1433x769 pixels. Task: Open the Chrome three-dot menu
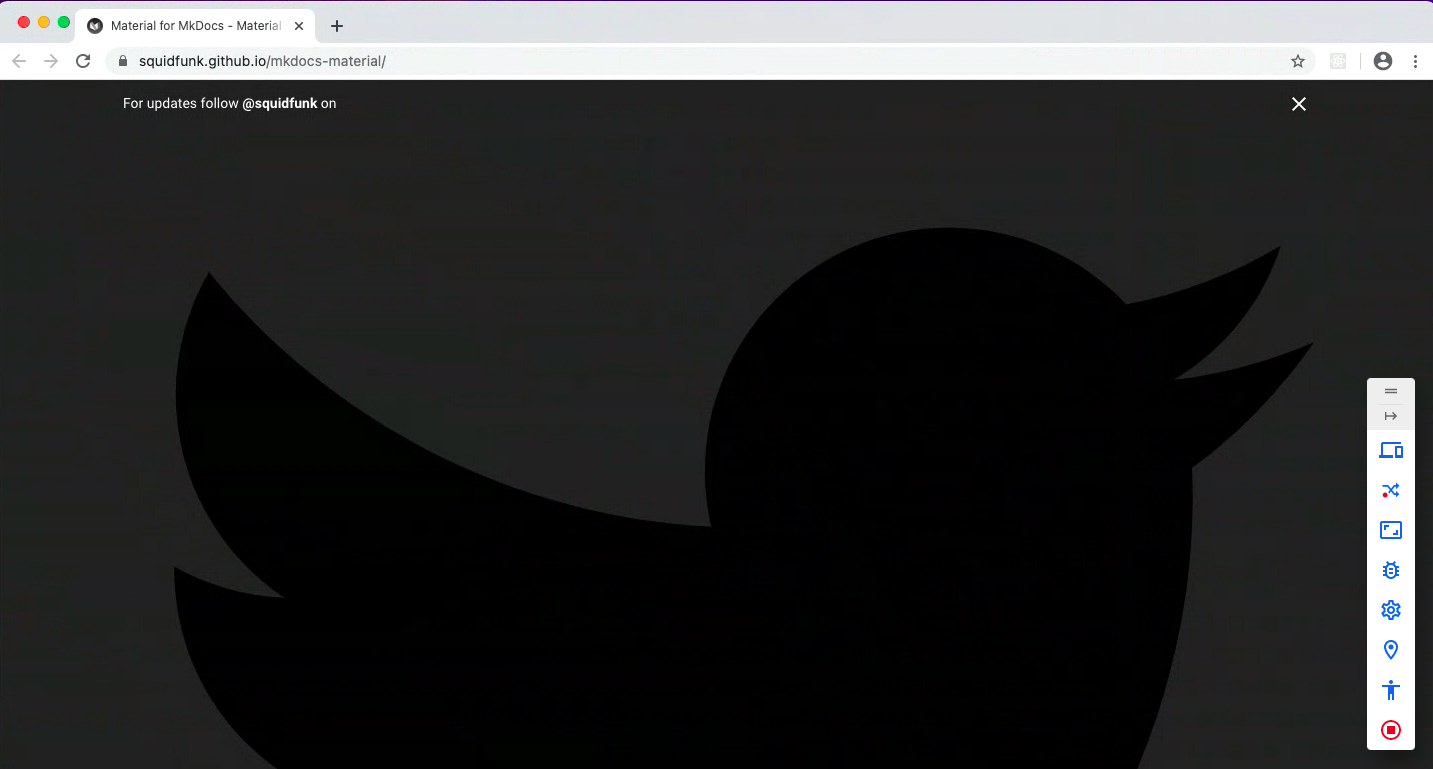tap(1416, 61)
